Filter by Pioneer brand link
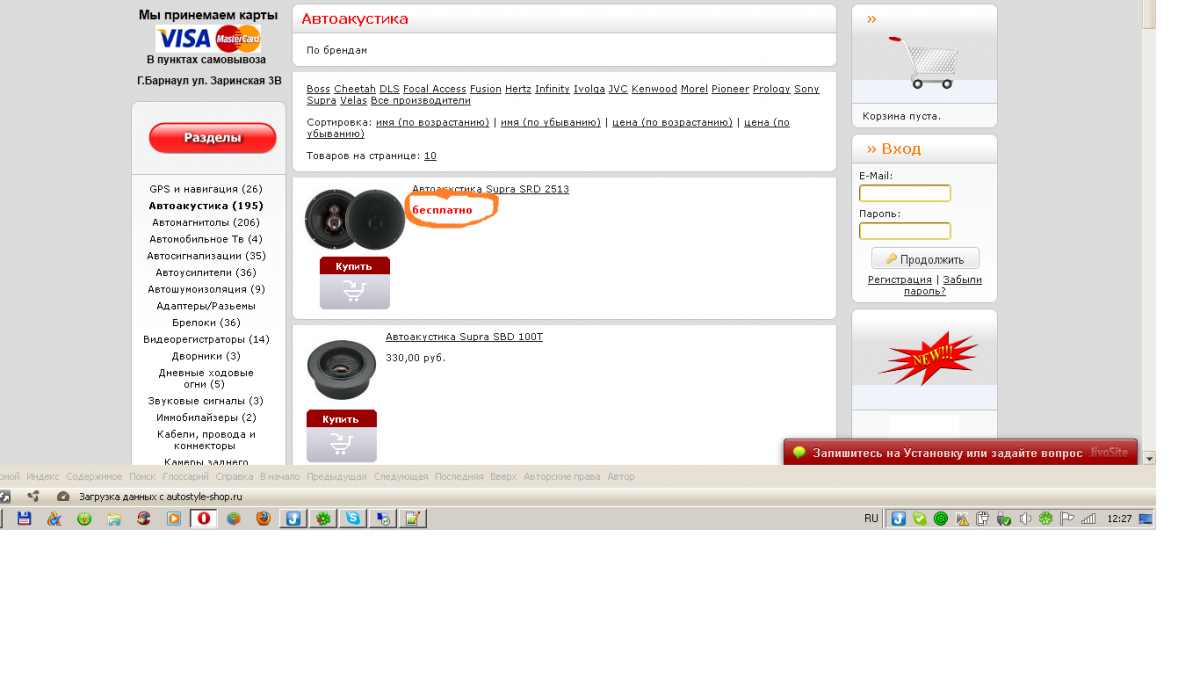Viewport: 1200px width, 675px height. coord(730,89)
